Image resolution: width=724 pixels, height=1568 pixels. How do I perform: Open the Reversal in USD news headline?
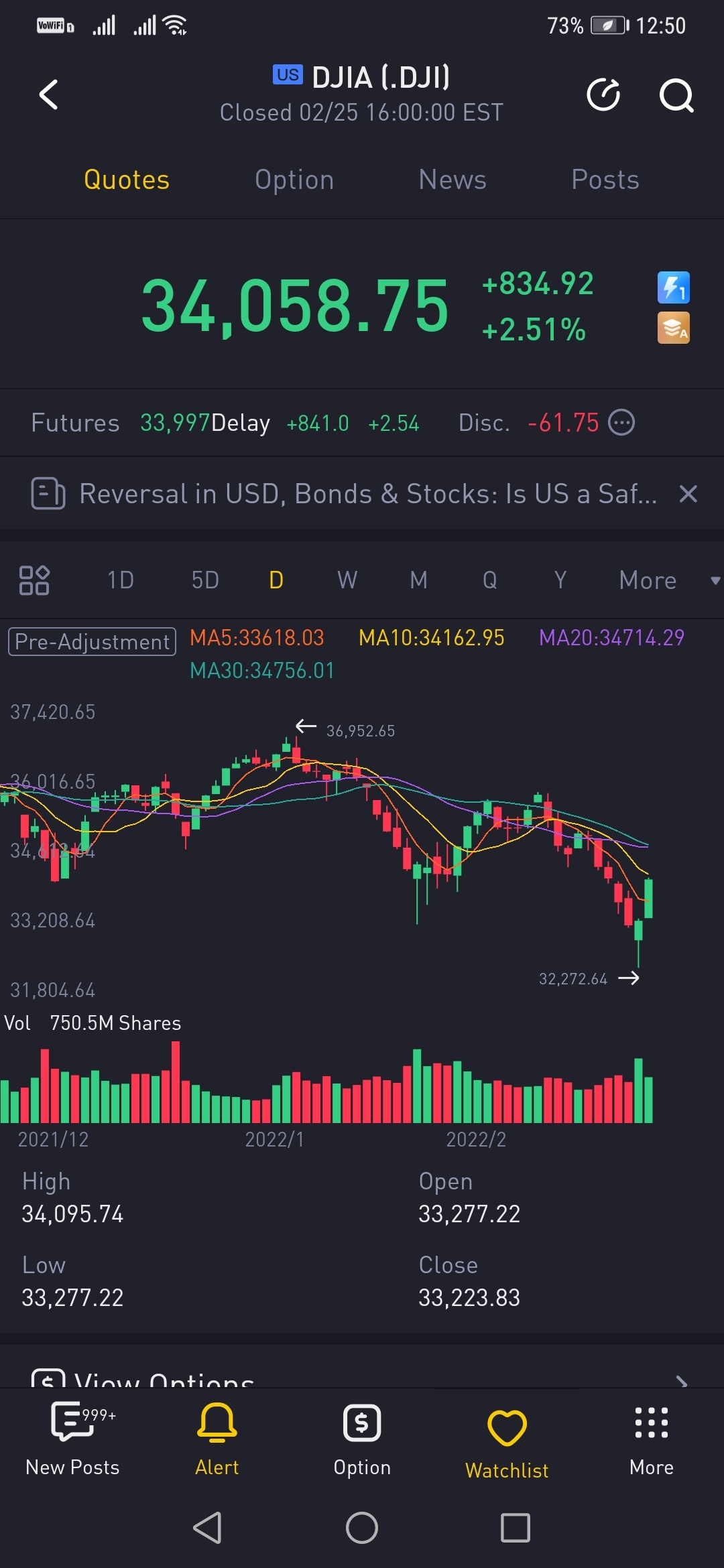pos(367,494)
